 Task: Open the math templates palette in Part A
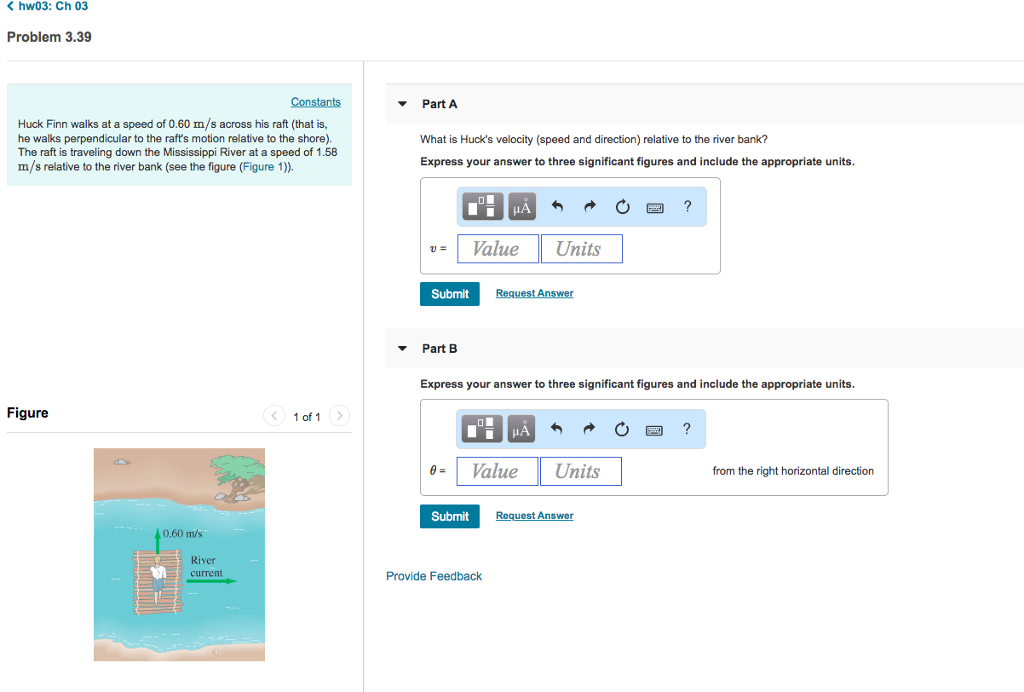click(481, 206)
